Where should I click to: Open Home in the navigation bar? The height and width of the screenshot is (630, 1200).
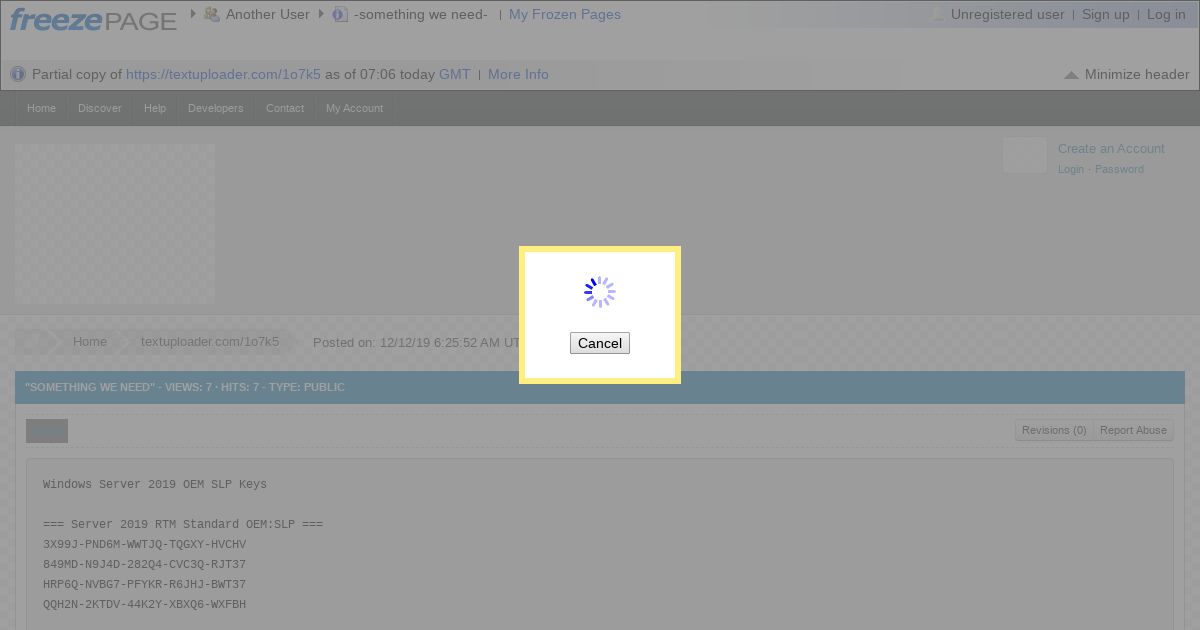[41, 108]
